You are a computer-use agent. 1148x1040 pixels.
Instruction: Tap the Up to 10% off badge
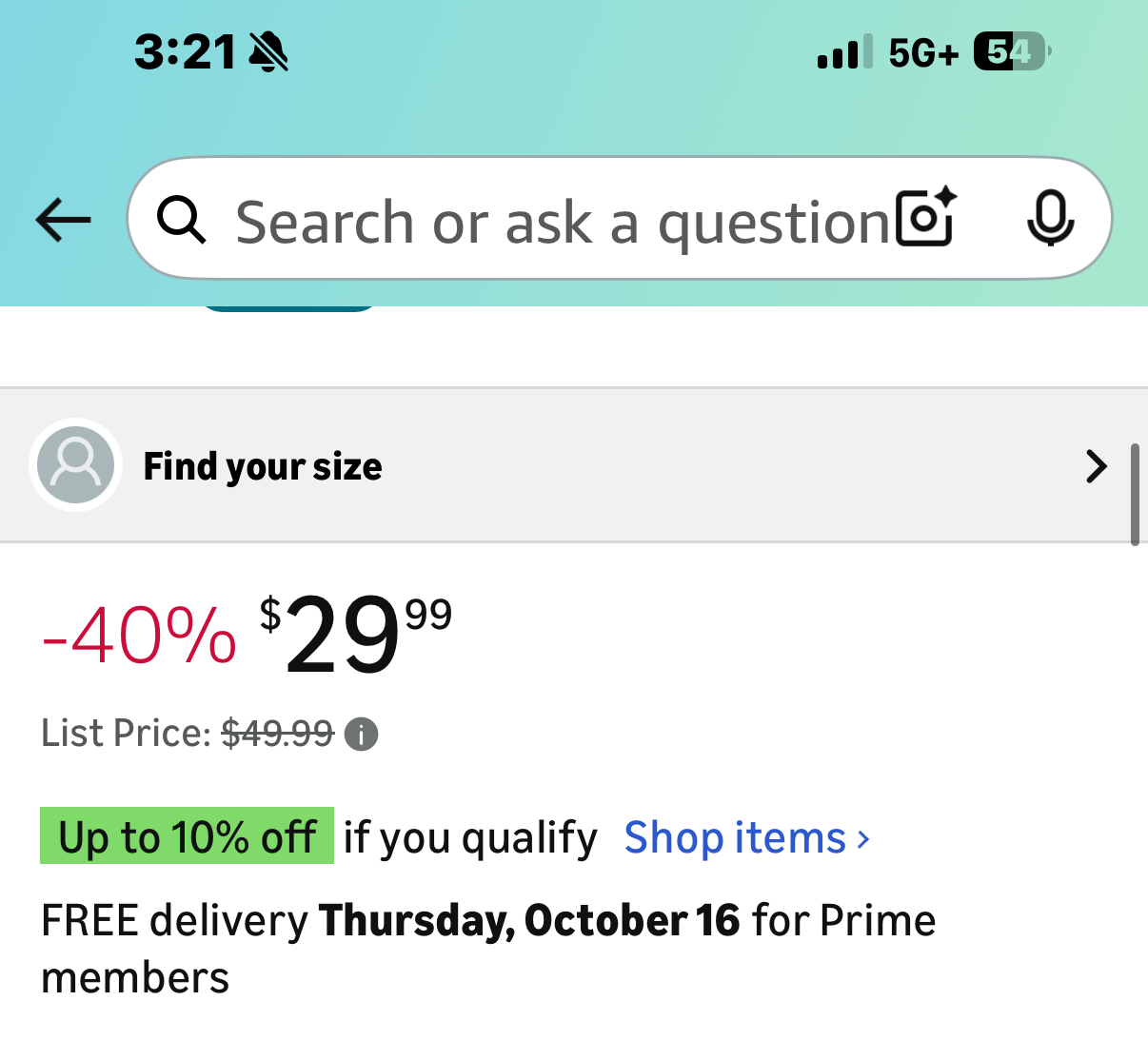tap(188, 836)
